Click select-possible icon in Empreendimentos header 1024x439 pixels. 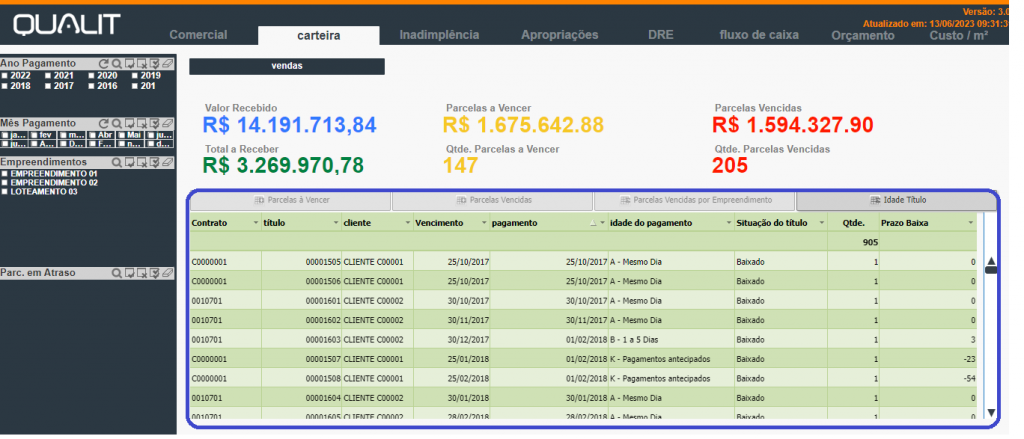(129, 163)
